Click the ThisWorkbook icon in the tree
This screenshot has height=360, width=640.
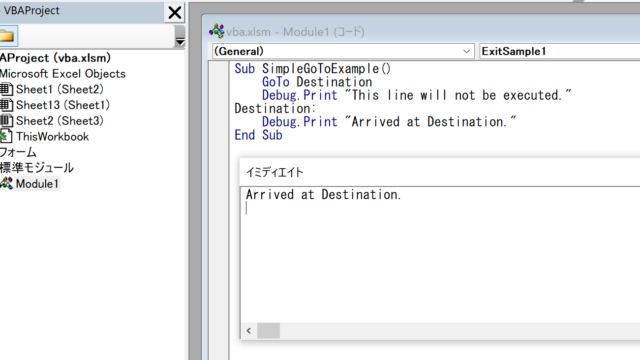pyautogui.click(x=6, y=137)
